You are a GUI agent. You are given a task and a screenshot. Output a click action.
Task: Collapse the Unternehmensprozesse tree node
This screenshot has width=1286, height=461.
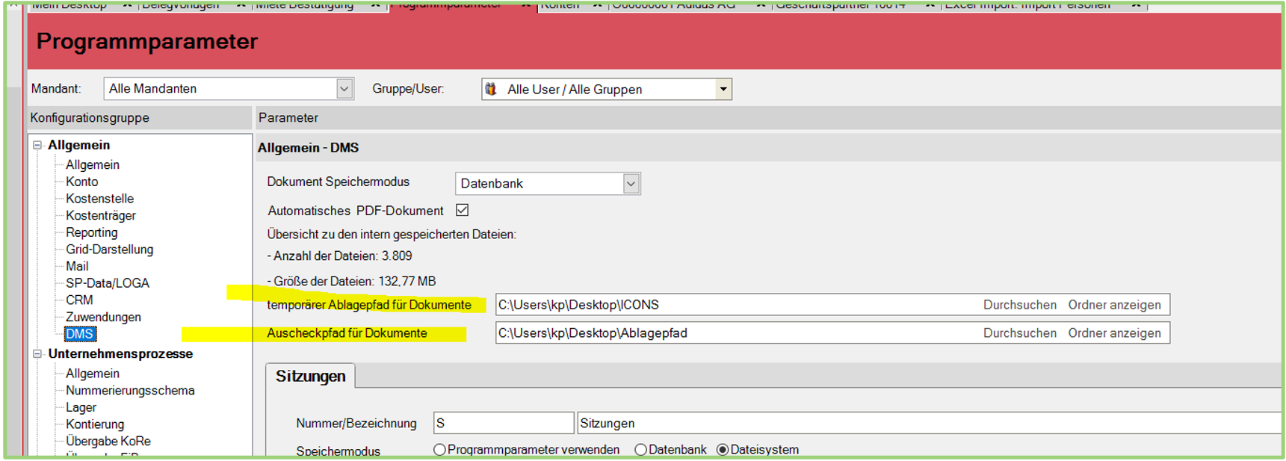click(x=37, y=354)
